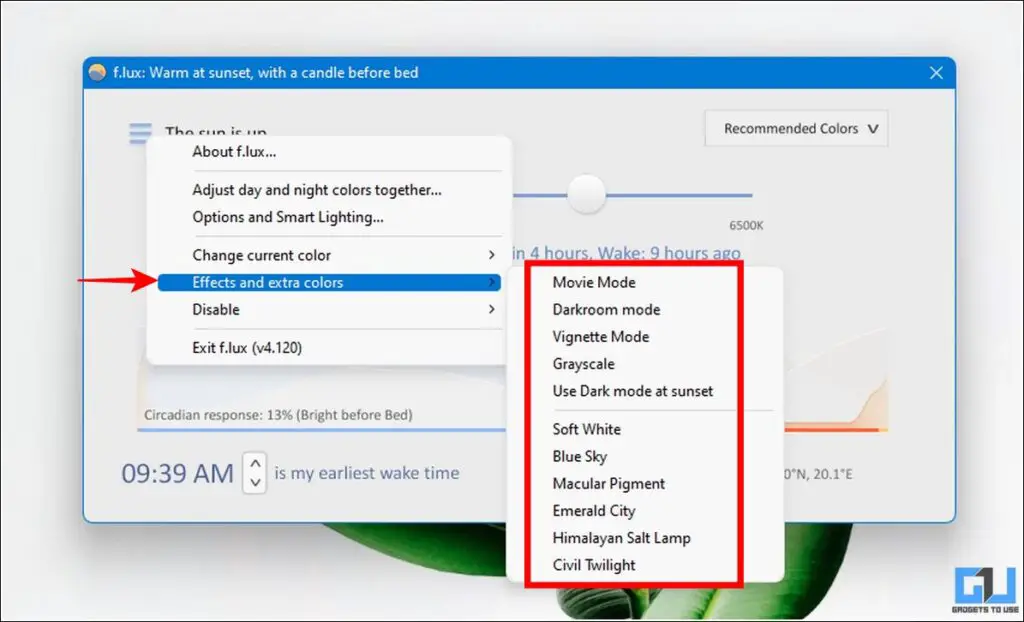Open About f.lux... menu entry
The width and height of the screenshot is (1024, 622).
point(329,152)
